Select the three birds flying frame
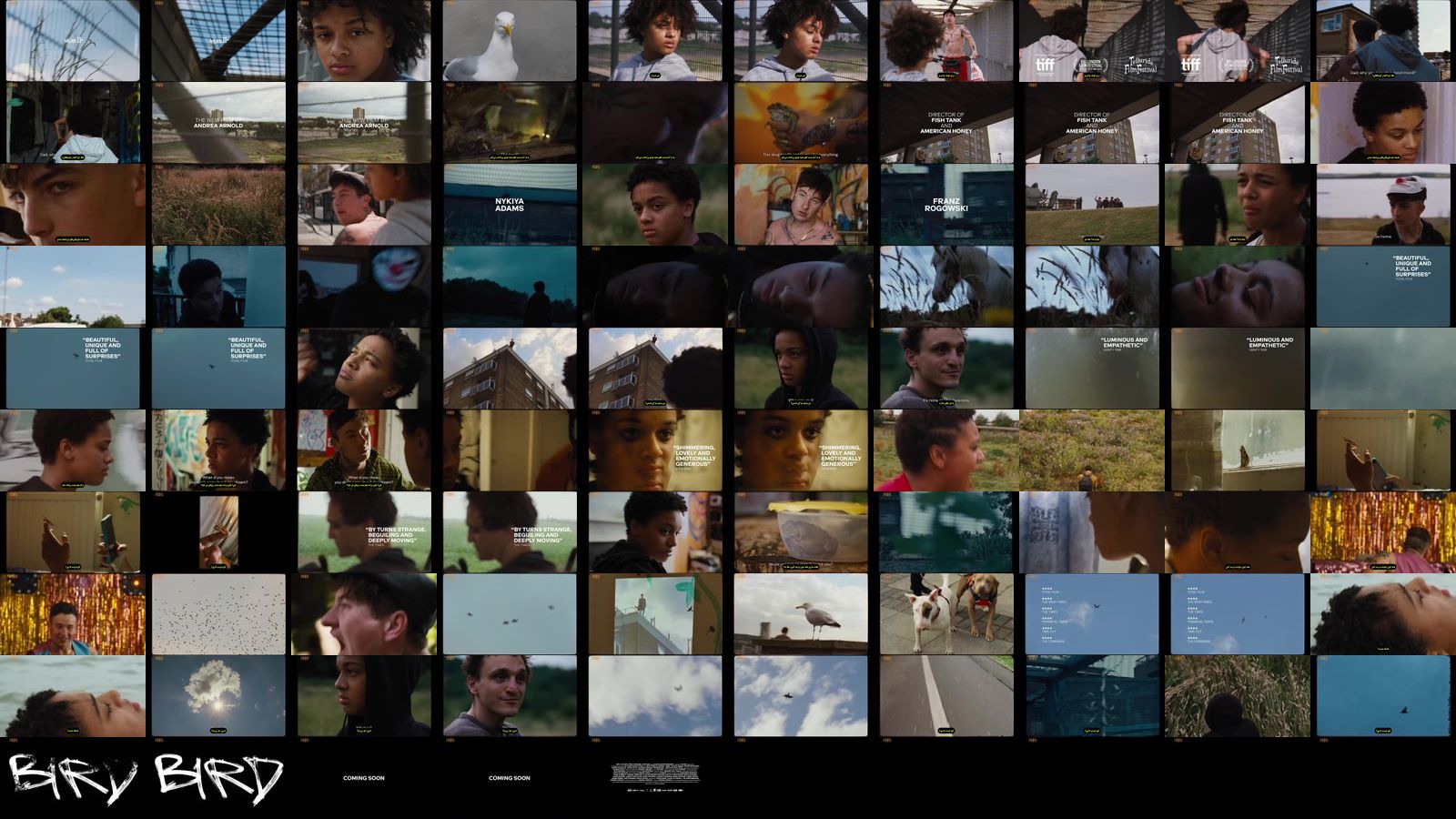1456x819 pixels. point(510,614)
